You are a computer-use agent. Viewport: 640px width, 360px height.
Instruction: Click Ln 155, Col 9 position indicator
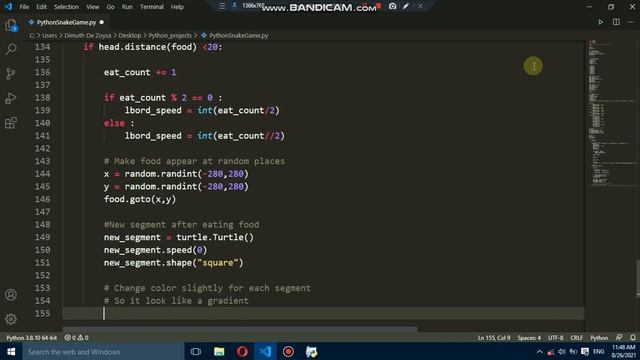click(x=494, y=338)
